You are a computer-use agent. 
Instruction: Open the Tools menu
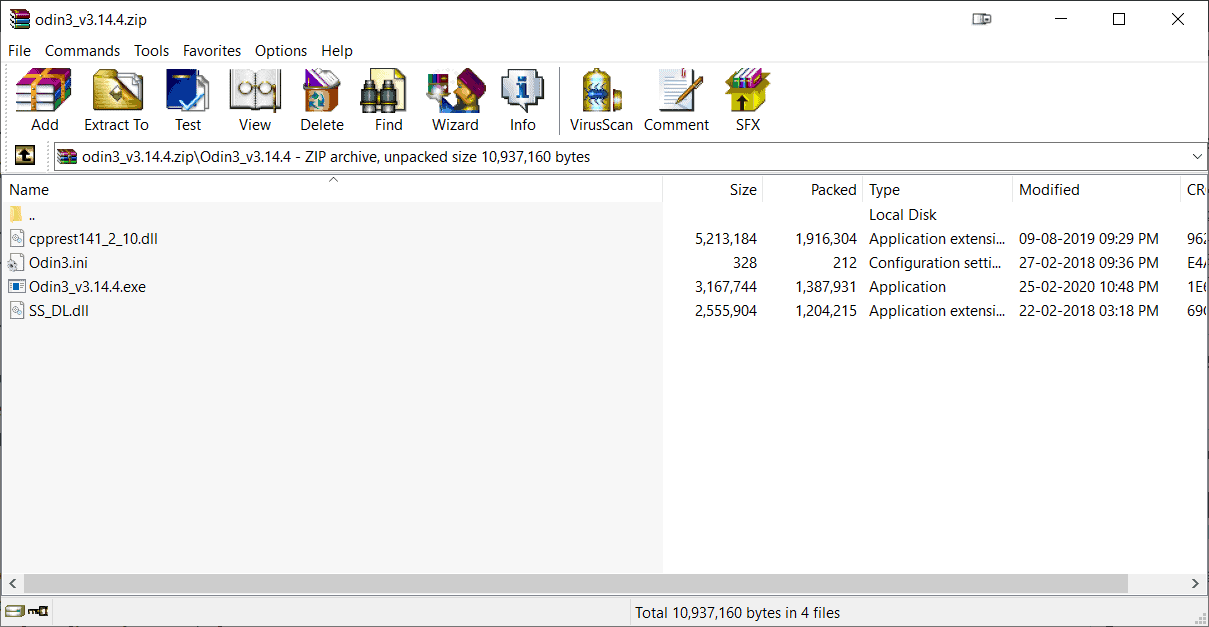pyautogui.click(x=152, y=50)
